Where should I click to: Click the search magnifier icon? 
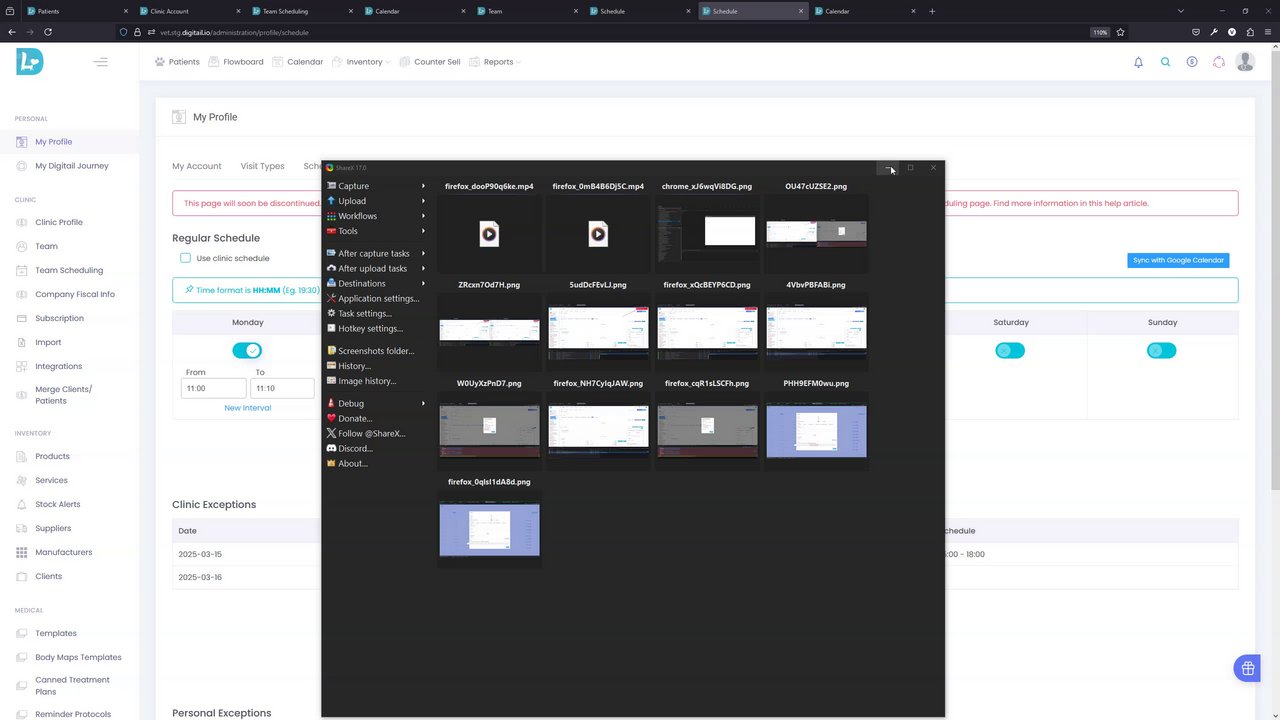1165,62
